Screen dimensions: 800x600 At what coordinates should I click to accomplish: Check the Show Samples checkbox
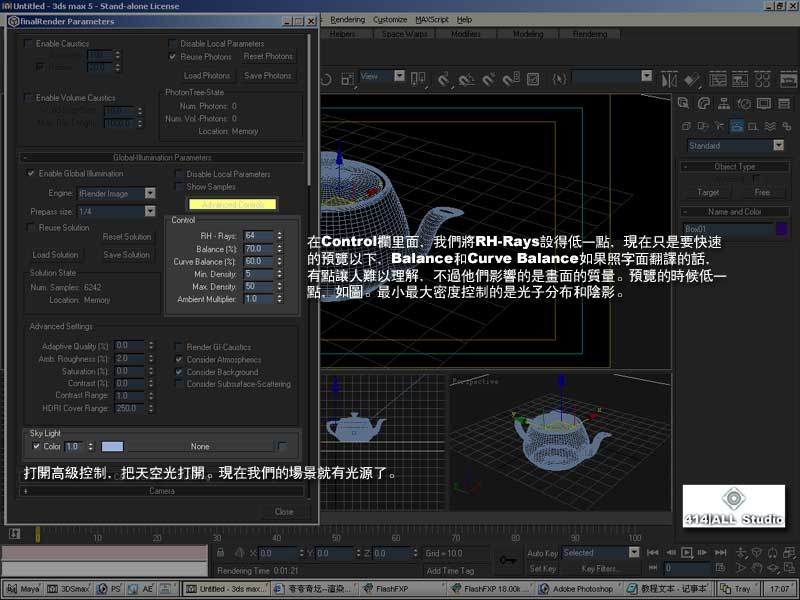pyautogui.click(x=179, y=187)
